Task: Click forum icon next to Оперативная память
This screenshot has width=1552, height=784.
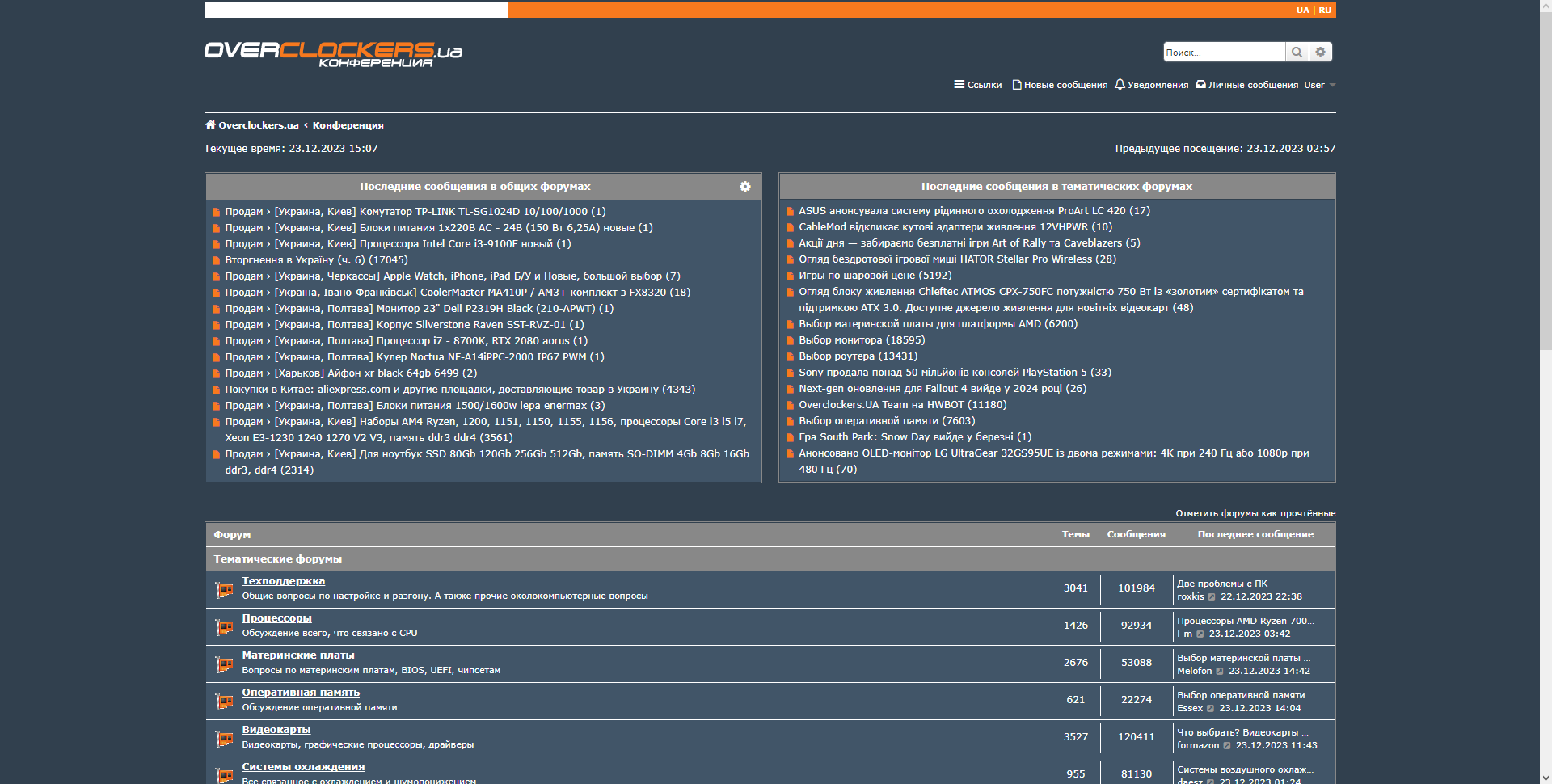Action: (224, 702)
